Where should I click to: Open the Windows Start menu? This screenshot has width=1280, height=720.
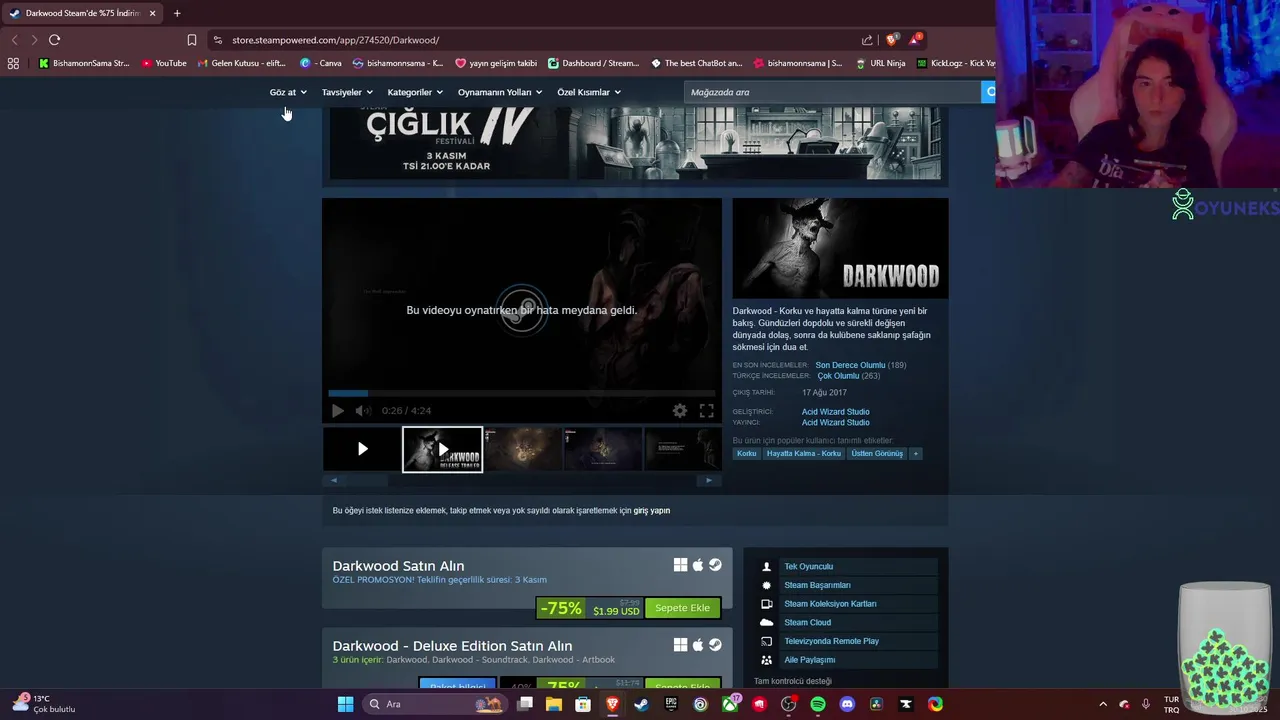(x=345, y=704)
